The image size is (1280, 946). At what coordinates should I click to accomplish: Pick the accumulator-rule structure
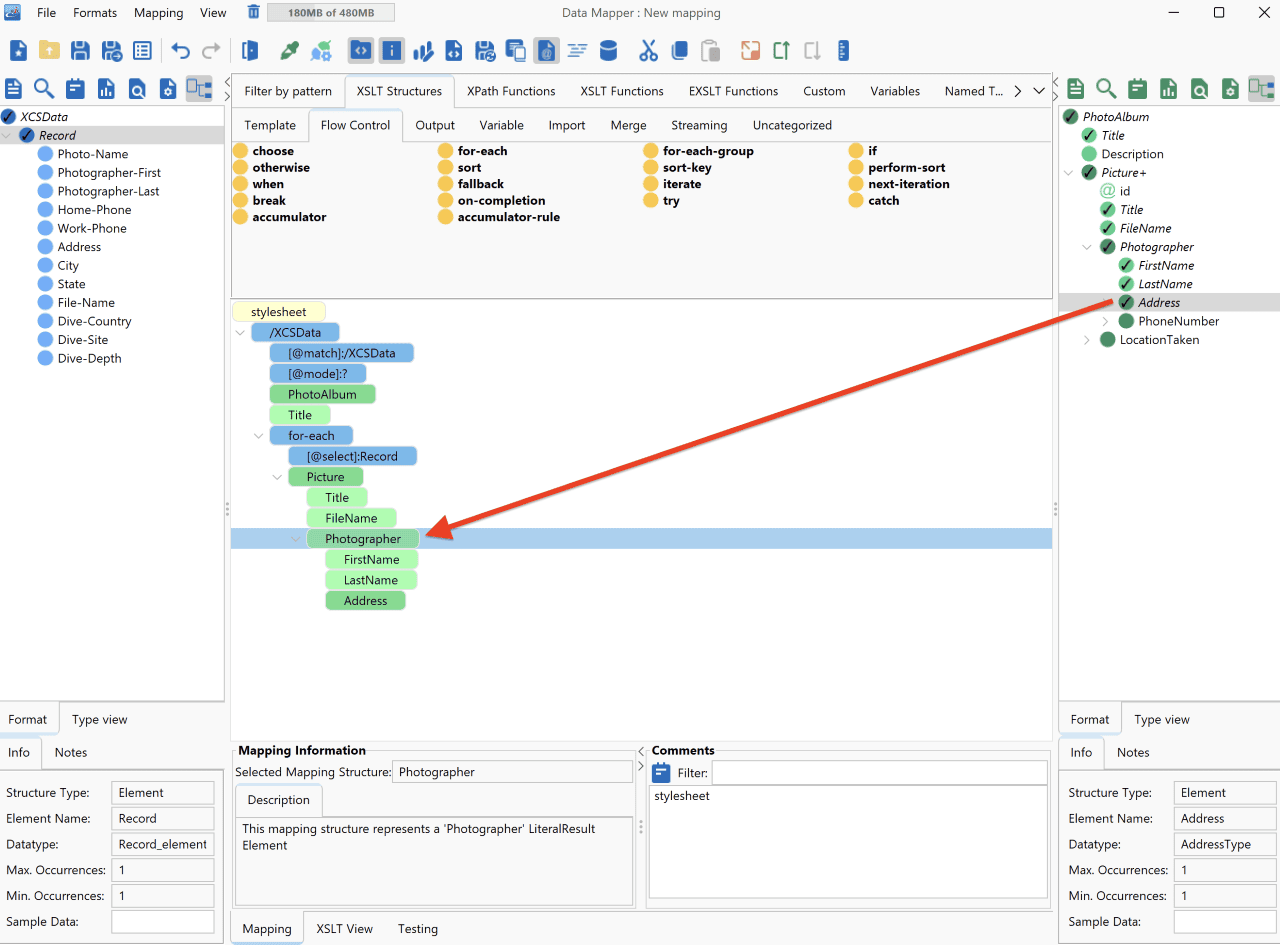[499, 217]
